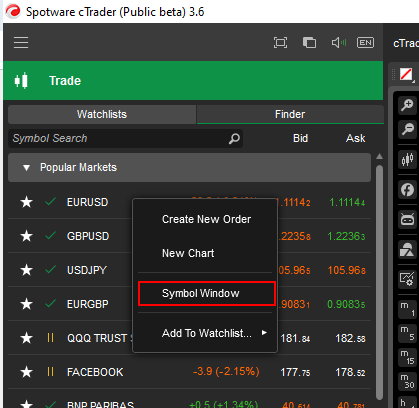Click the Bid column header
419x408 pixels.
(x=300, y=138)
